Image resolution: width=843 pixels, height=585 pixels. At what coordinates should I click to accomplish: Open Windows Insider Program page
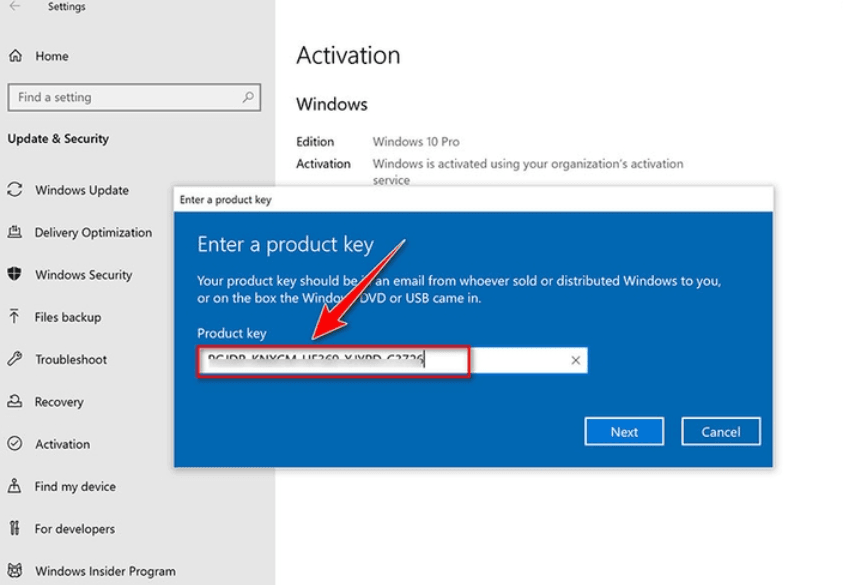(105, 571)
